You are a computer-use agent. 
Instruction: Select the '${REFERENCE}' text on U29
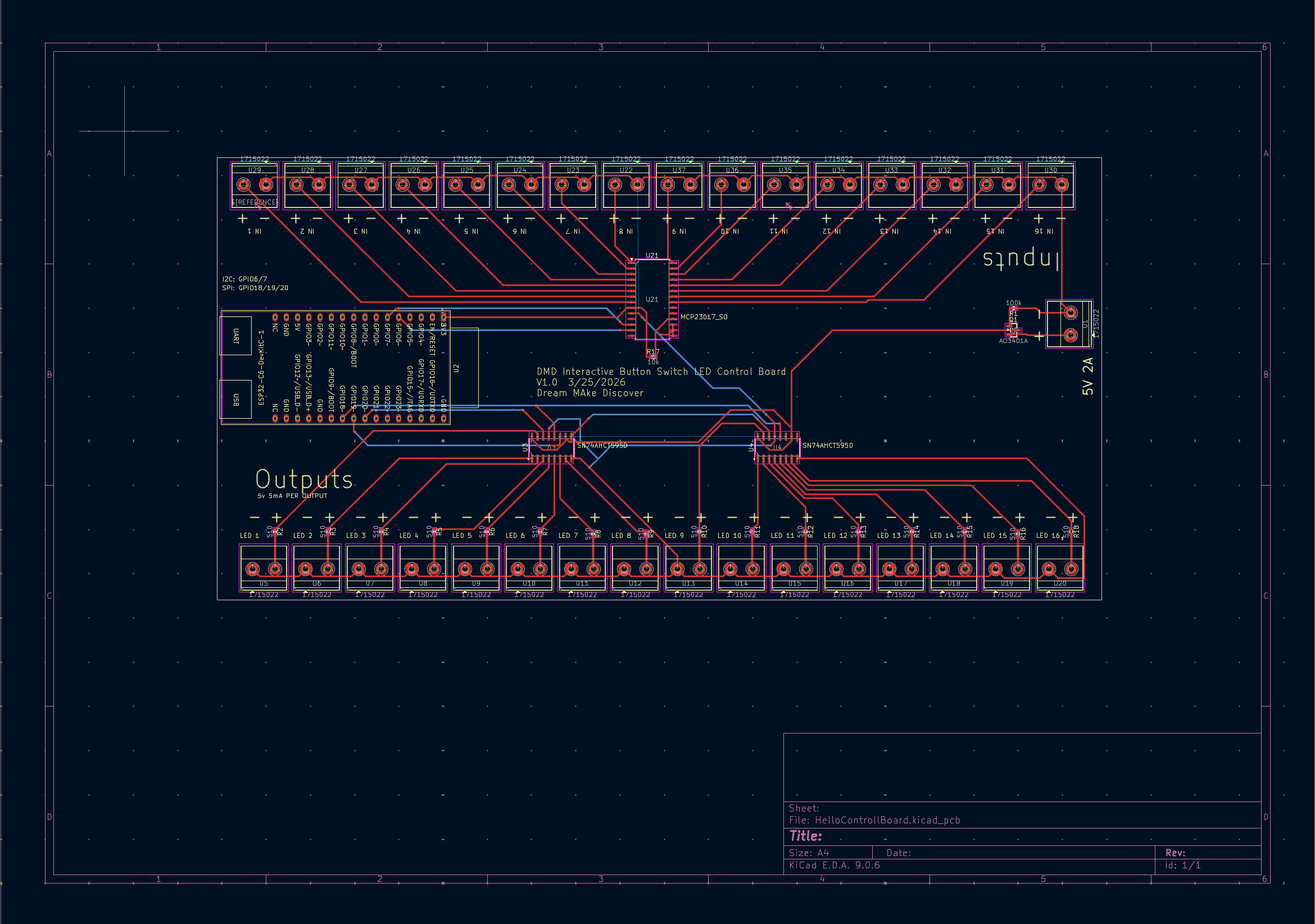click(255, 202)
